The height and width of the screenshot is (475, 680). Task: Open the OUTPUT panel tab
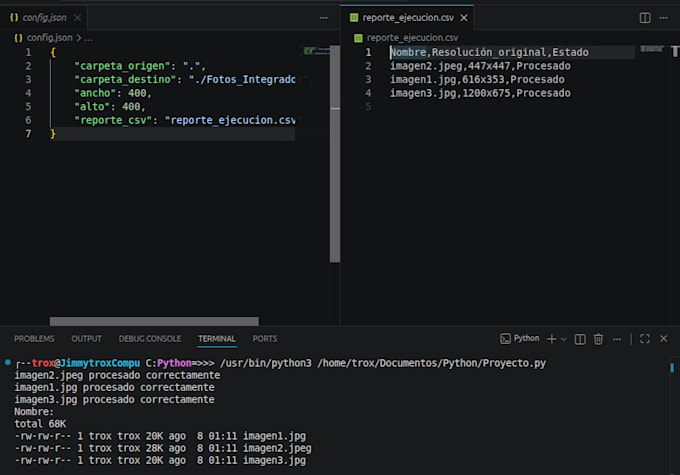pos(86,339)
